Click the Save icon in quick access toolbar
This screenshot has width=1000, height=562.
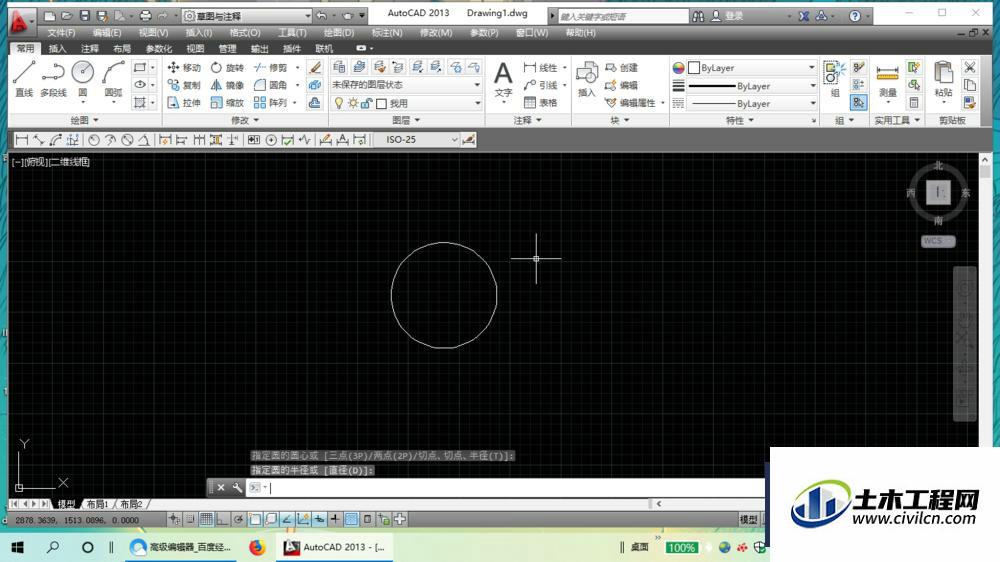tap(84, 15)
